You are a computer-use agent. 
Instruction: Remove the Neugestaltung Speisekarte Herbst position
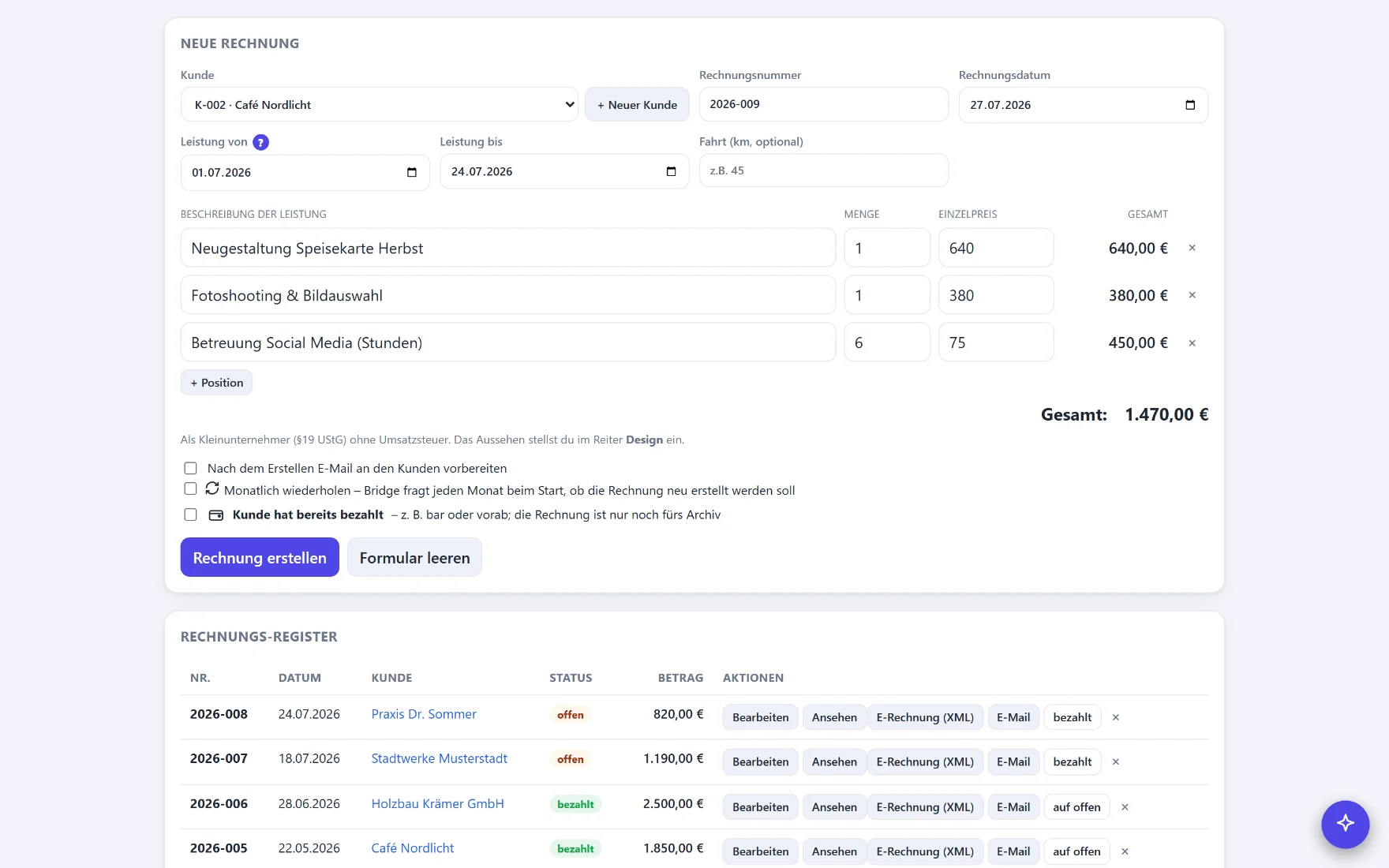(x=1192, y=248)
